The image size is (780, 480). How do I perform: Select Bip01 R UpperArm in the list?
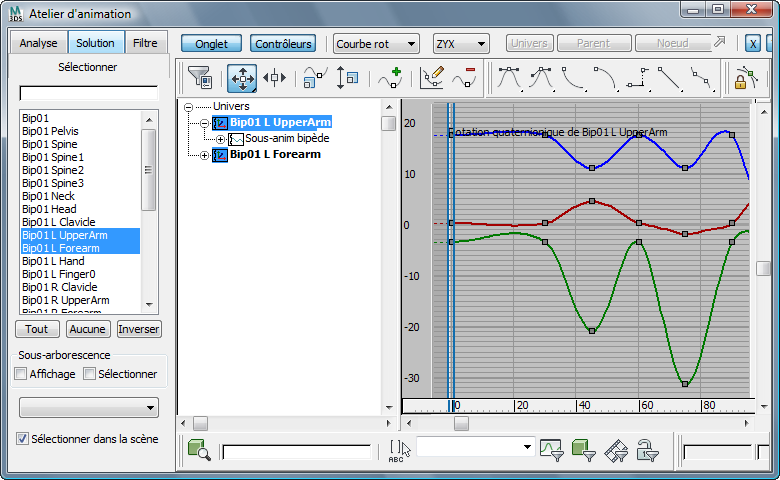(66, 300)
